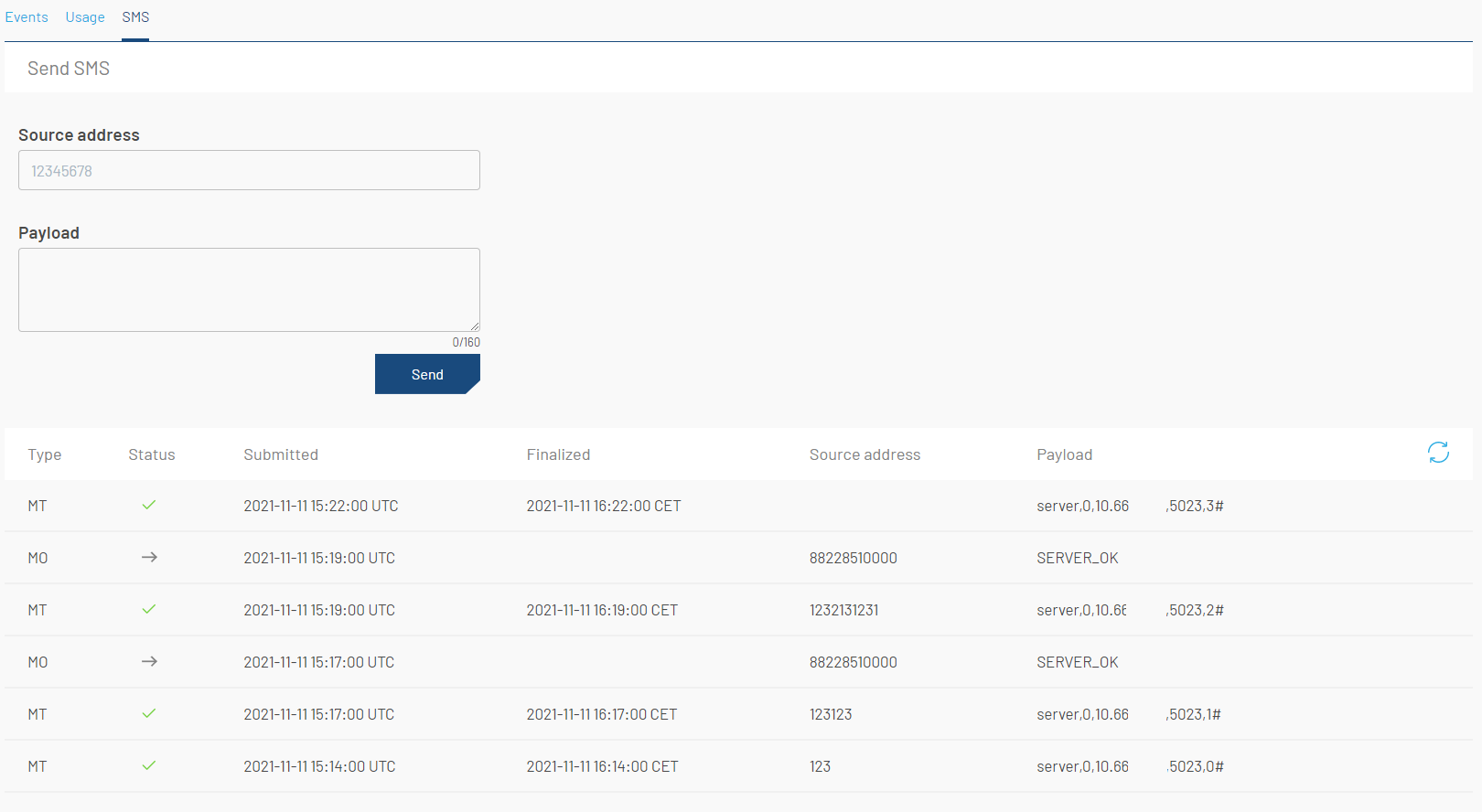The image size is (1482, 812).
Task: Select finalized time 2021-11-11 16:19:00 CET
Action: coord(602,610)
